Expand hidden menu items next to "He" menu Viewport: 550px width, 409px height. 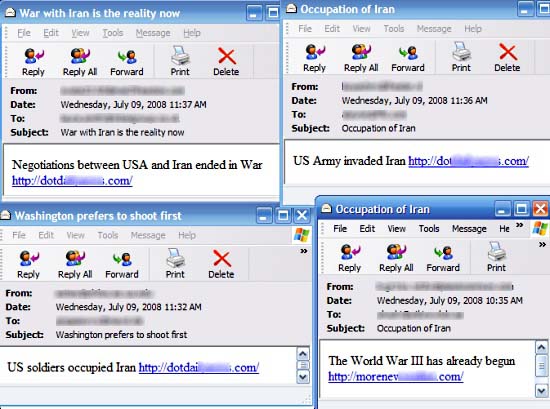[519, 225]
